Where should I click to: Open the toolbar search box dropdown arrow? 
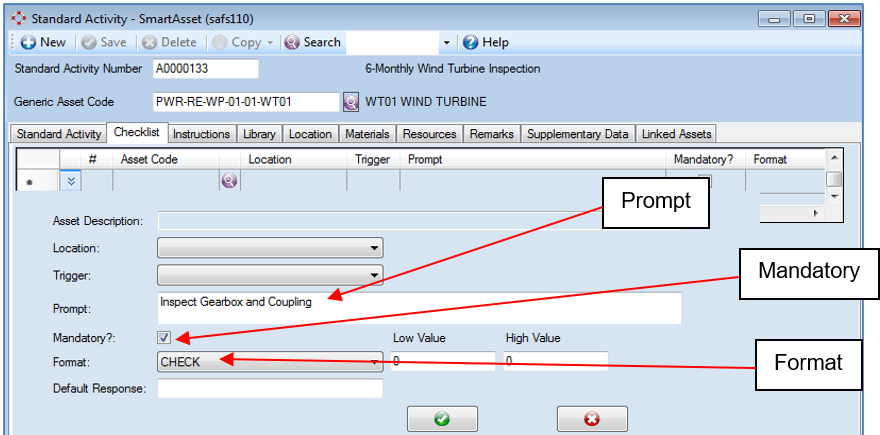(x=447, y=43)
